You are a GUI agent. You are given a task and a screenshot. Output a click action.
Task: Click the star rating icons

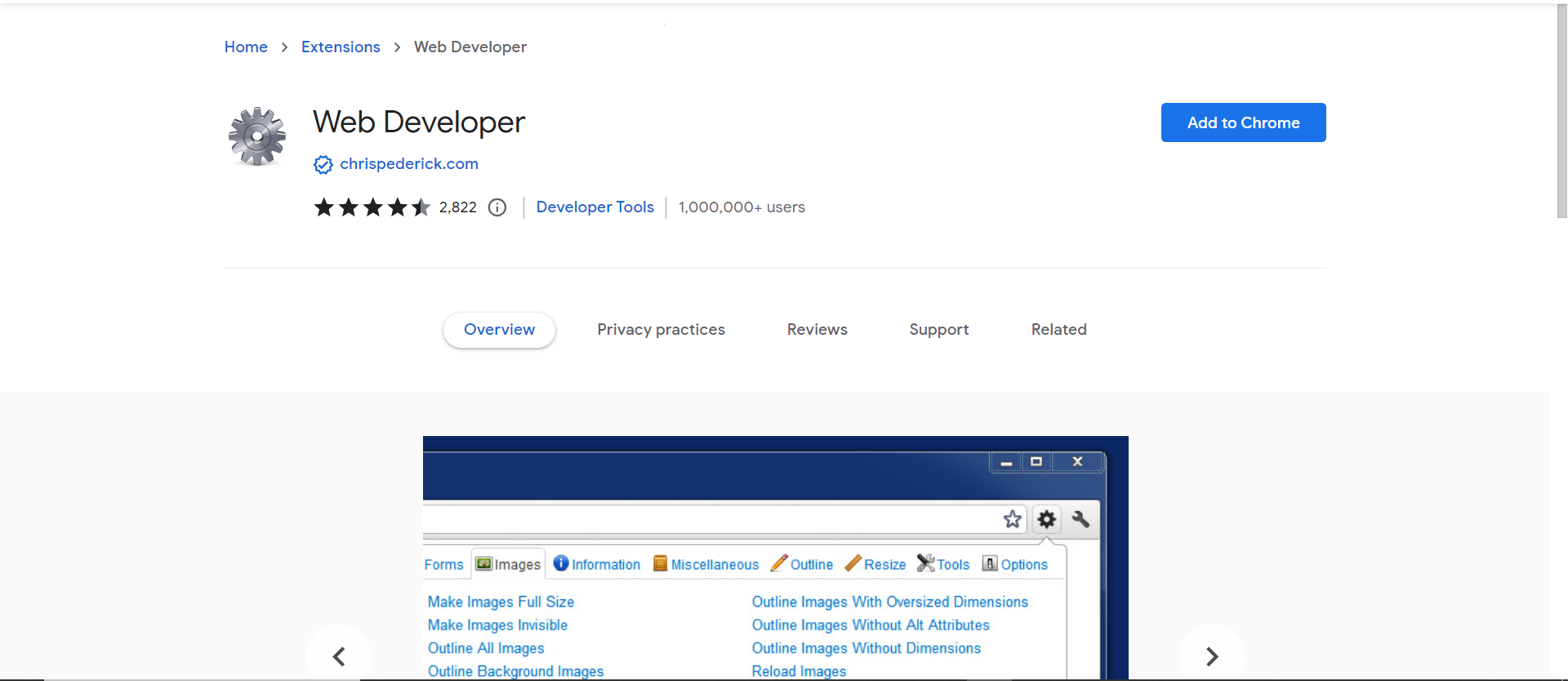click(x=372, y=207)
